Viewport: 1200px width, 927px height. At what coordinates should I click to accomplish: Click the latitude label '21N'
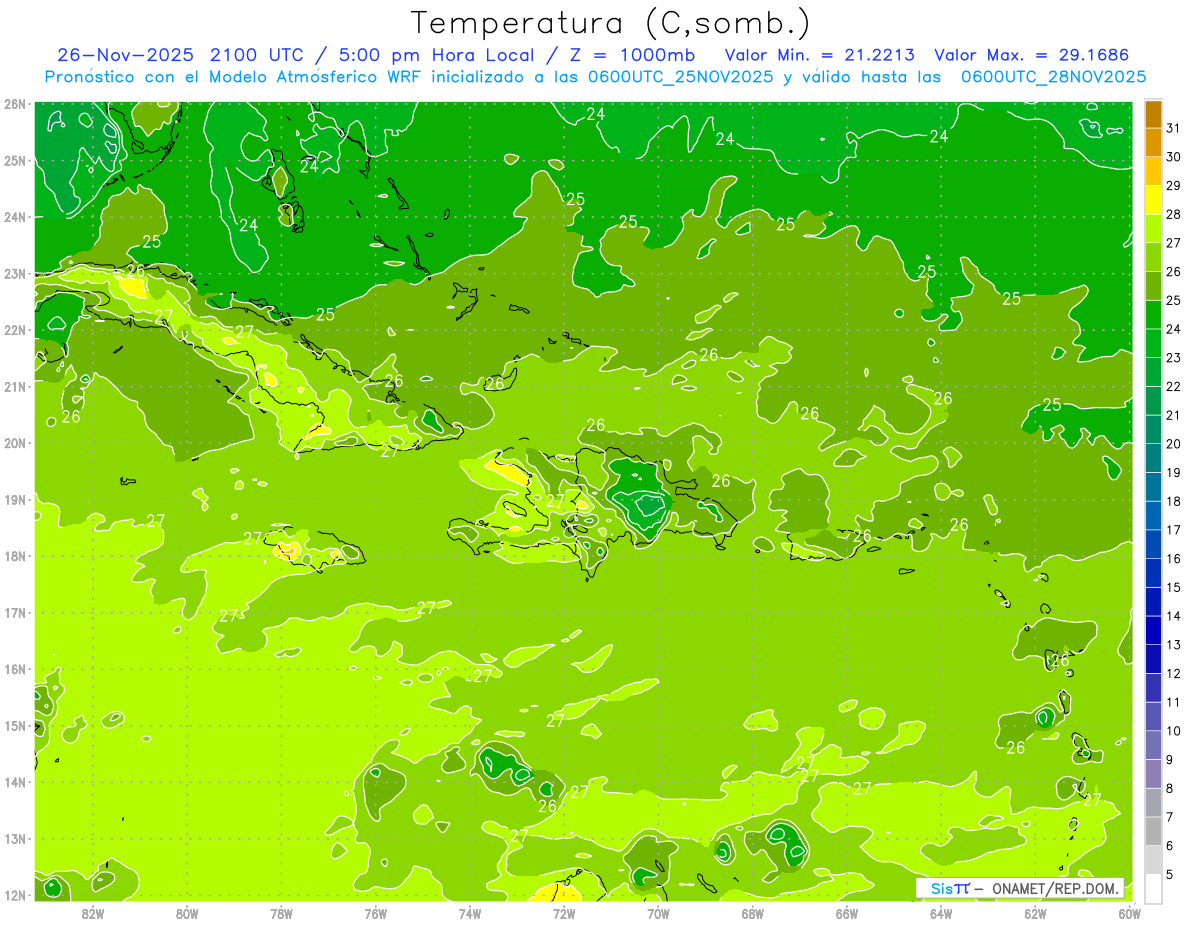tap(15, 386)
